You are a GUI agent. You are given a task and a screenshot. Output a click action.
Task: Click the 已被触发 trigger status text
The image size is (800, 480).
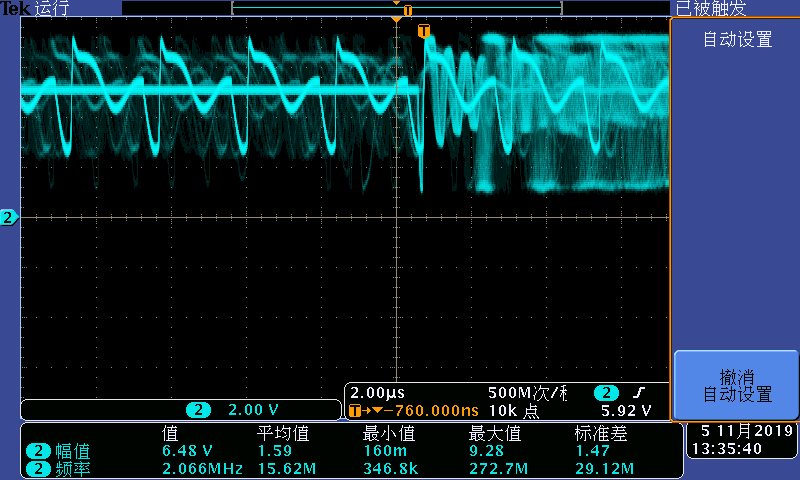[x=711, y=8]
